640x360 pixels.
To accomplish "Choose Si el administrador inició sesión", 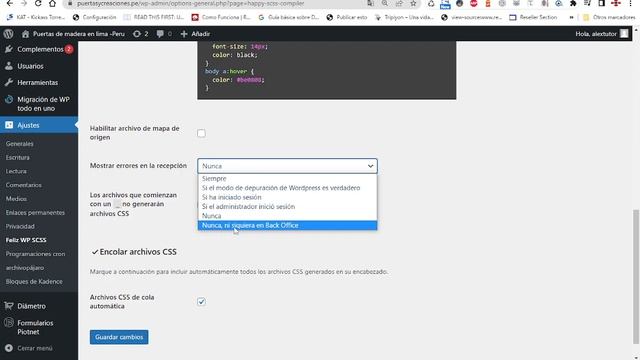I will [x=287, y=207].
